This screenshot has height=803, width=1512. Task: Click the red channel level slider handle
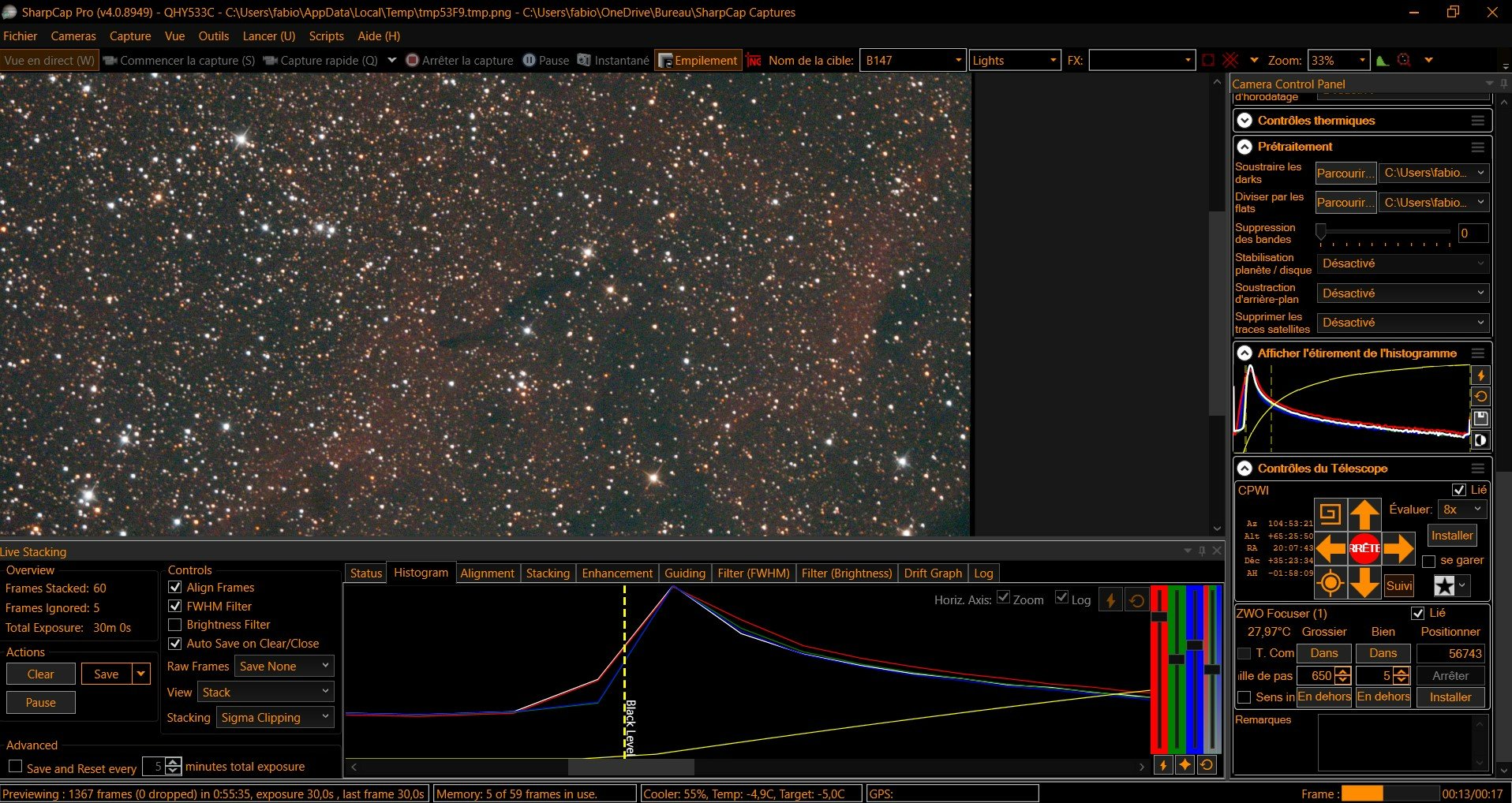[1159, 617]
